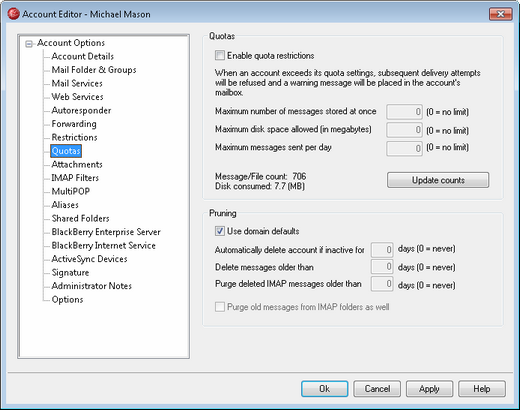This screenshot has width=520, height=410.
Task: Close the Account Editor window
Action: click(x=500, y=14)
